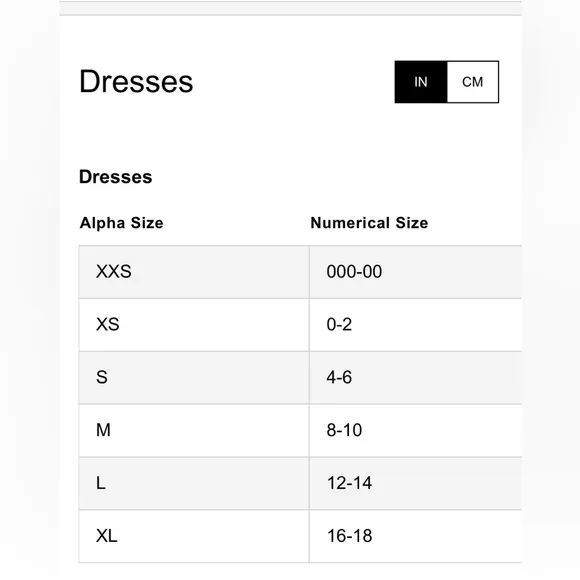Click the gray divider bar at top

click(291, 8)
